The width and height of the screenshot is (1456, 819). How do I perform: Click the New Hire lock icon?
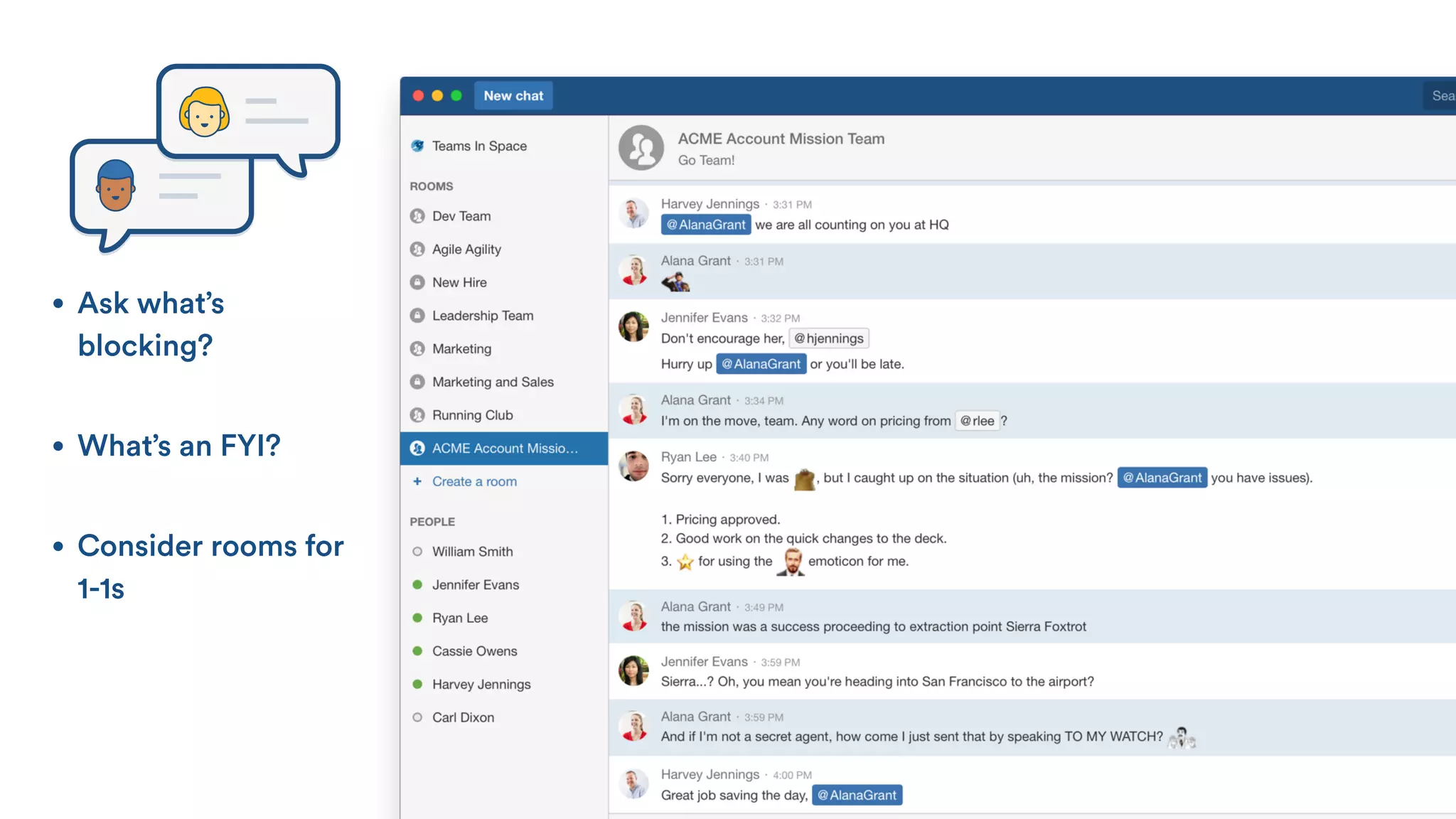[x=418, y=282]
